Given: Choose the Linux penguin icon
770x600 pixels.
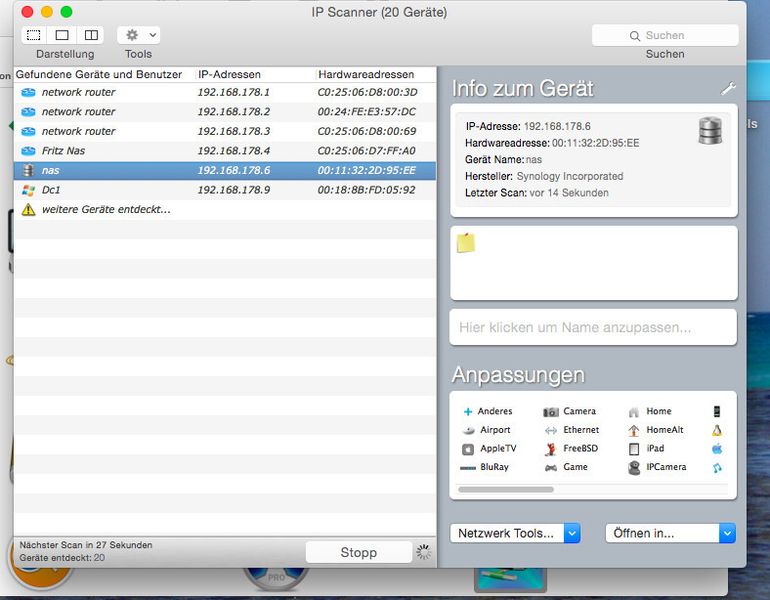Looking at the screenshot, I should click(717, 430).
